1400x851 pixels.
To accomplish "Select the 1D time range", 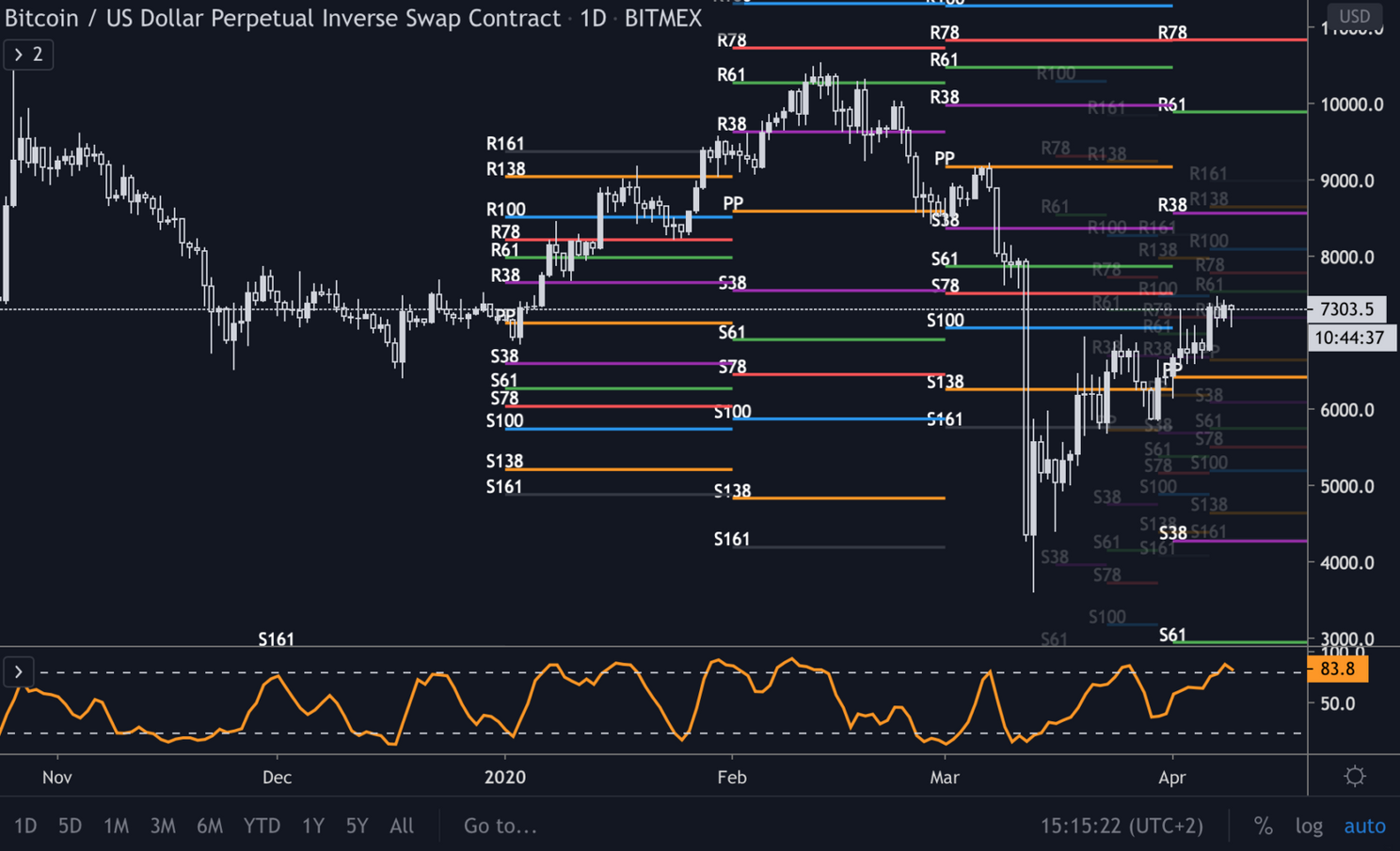I will [25, 826].
